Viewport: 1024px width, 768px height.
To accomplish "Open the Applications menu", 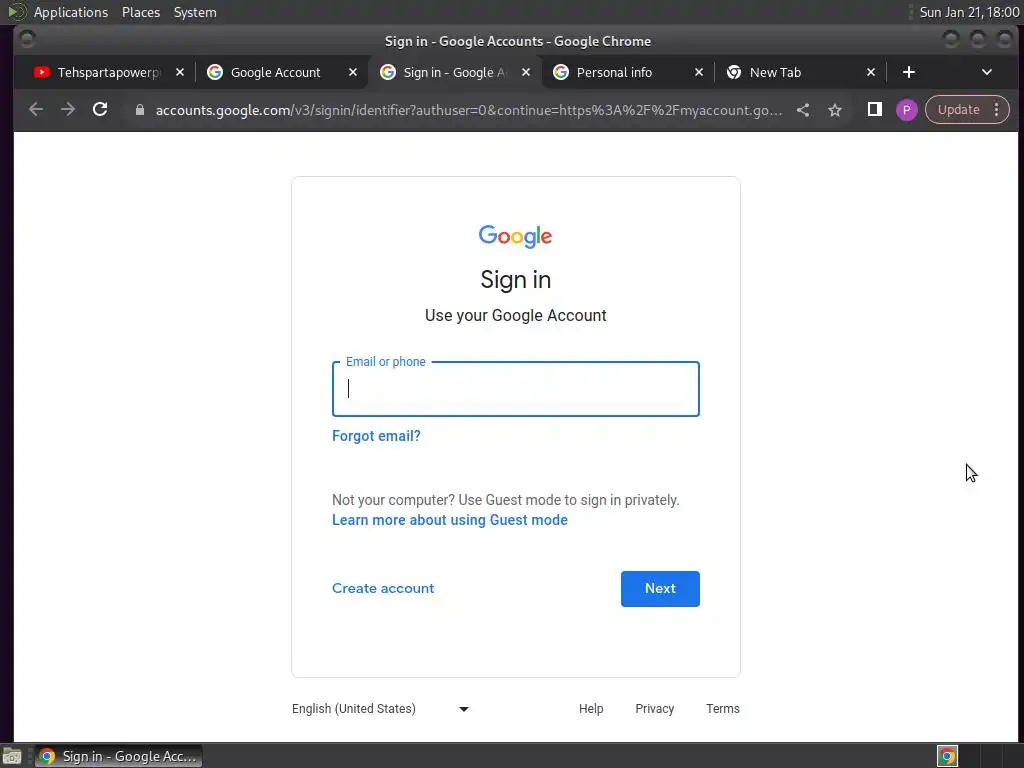I will tap(71, 12).
